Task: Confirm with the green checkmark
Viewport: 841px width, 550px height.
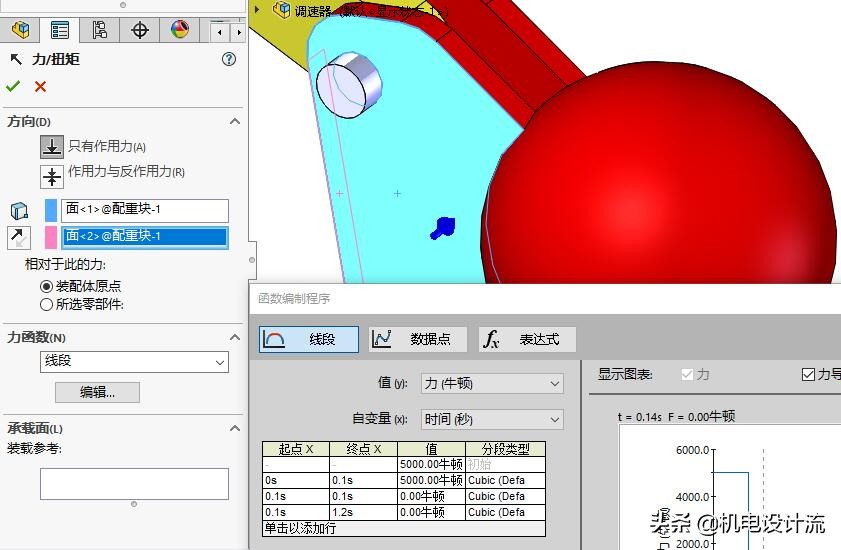Action: 13,86
